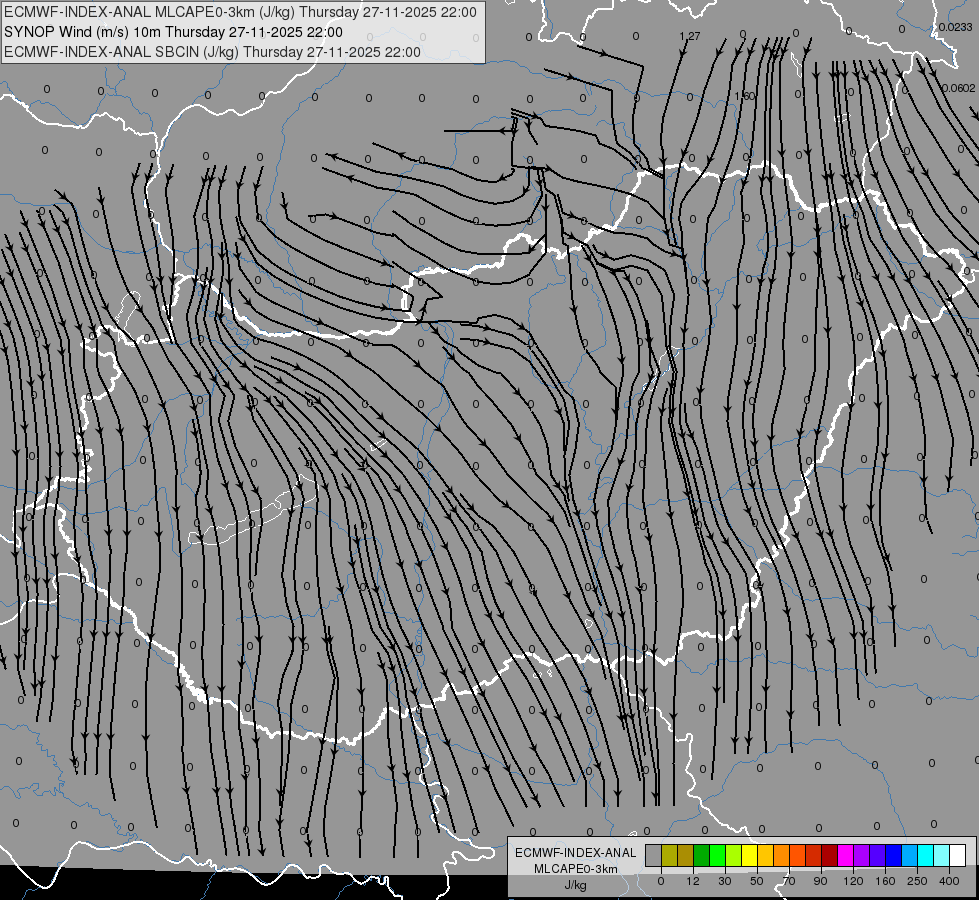Select the bright green legend swatch
The width and height of the screenshot is (979, 900).
coord(717,855)
